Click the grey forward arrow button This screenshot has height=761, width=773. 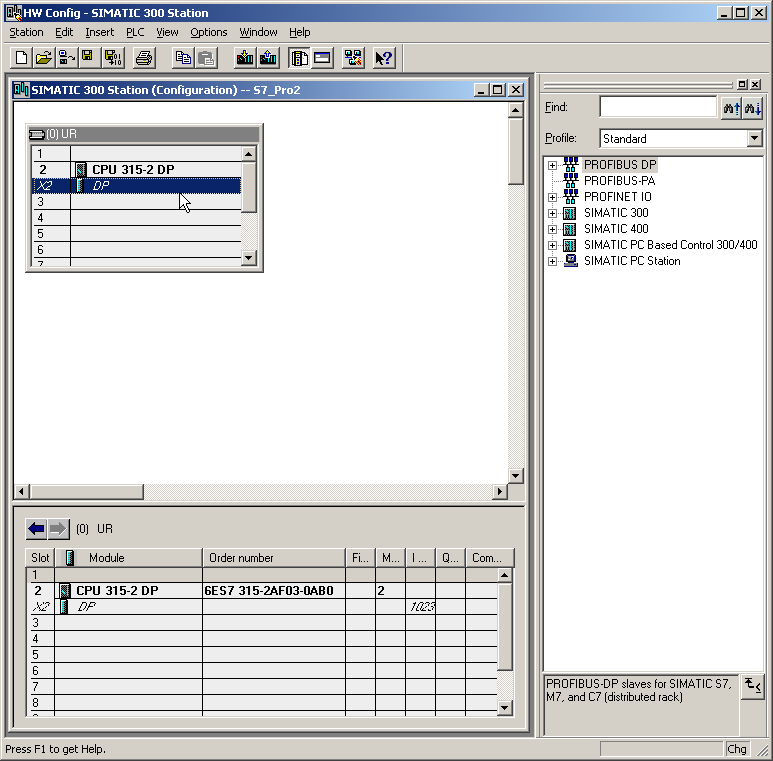pos(58,529)
